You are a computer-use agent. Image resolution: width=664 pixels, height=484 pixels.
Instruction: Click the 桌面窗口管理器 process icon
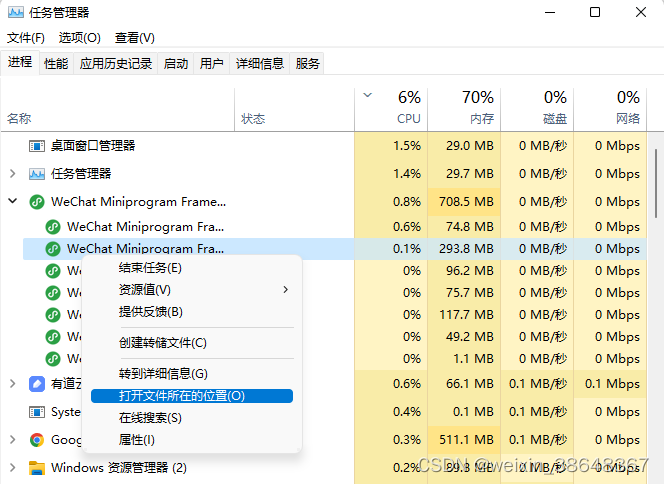point(37,146)
